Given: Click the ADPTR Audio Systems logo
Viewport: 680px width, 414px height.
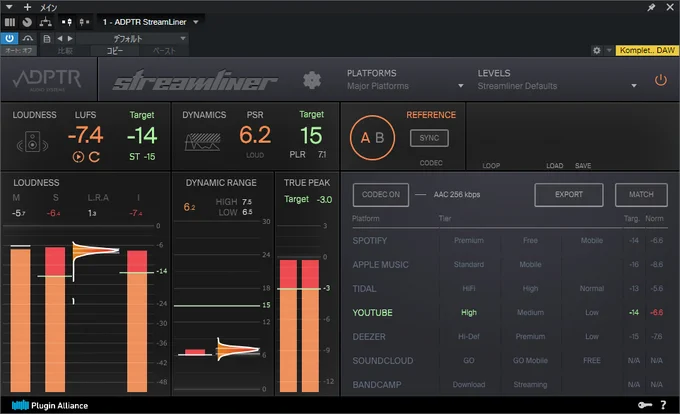Looking at the screenshot, I should point(47,80).
